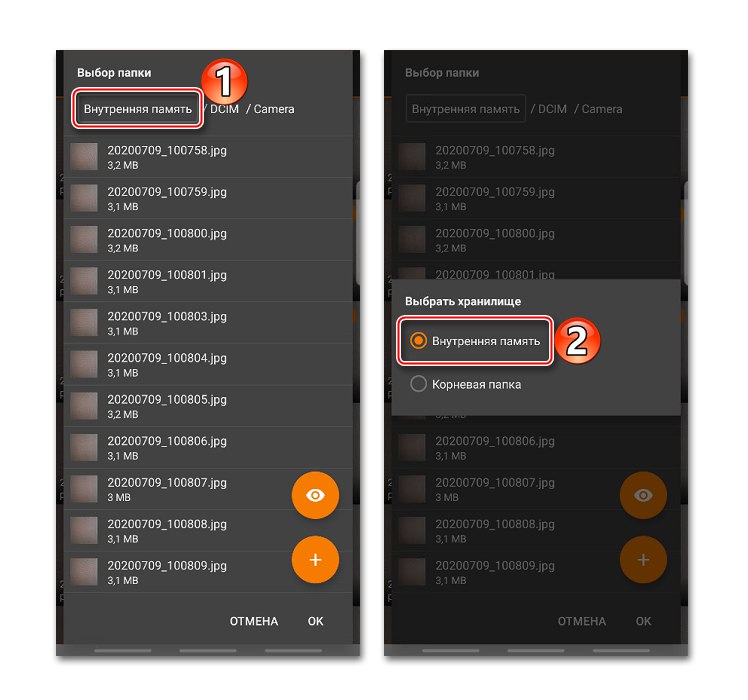The width and height of the screenshot is (748, 700).
Task: Open thumbnail of 20200709_100758.jpg in left list
Action: [x=84, y=157]
